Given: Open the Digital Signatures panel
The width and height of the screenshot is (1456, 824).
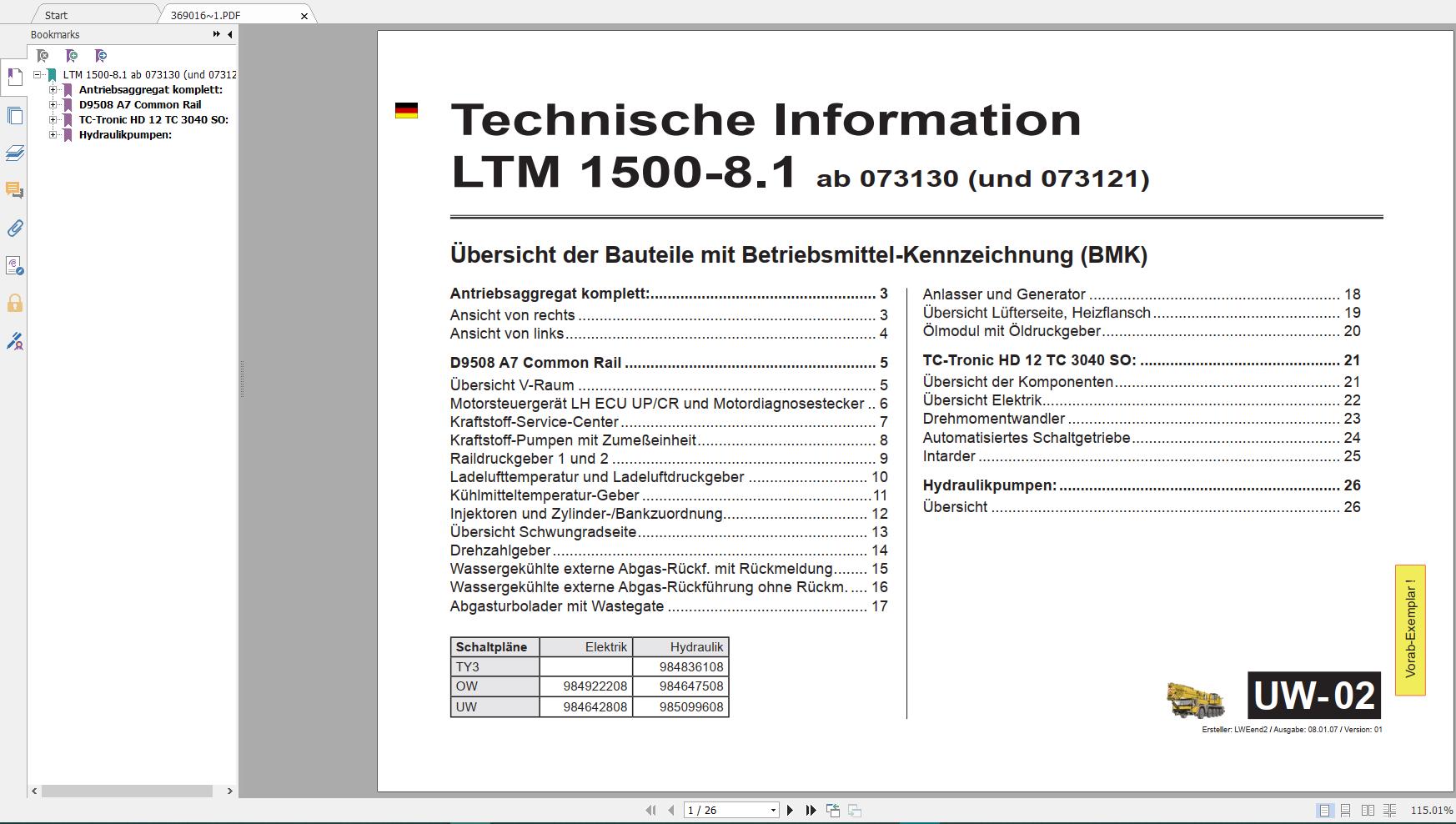Looking at the screenshot, I should click(14, 342).
